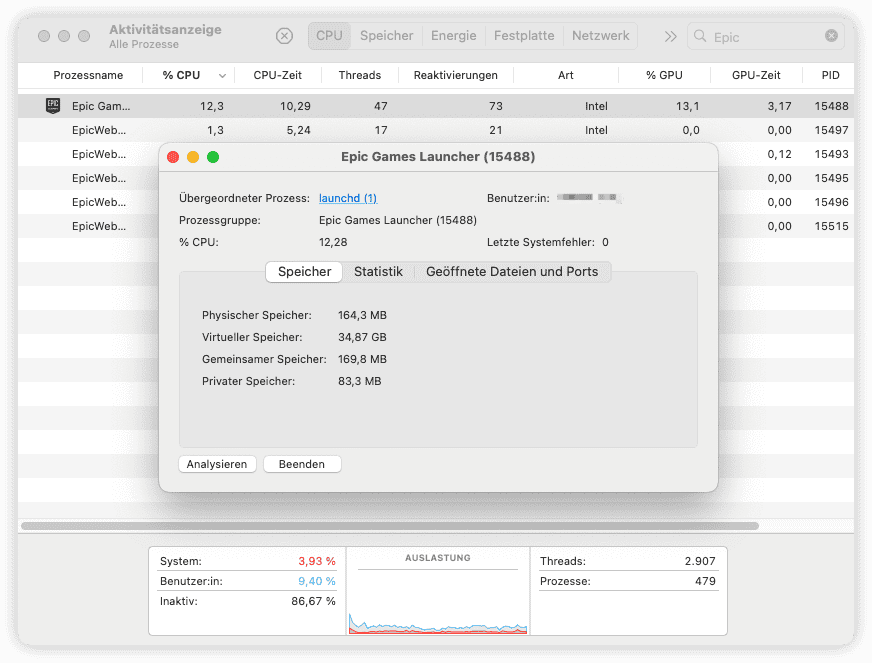Image resolution: width=872 pixels, height=663 pixels.
Task: Open the Festplatte tab
Action: 524,36
